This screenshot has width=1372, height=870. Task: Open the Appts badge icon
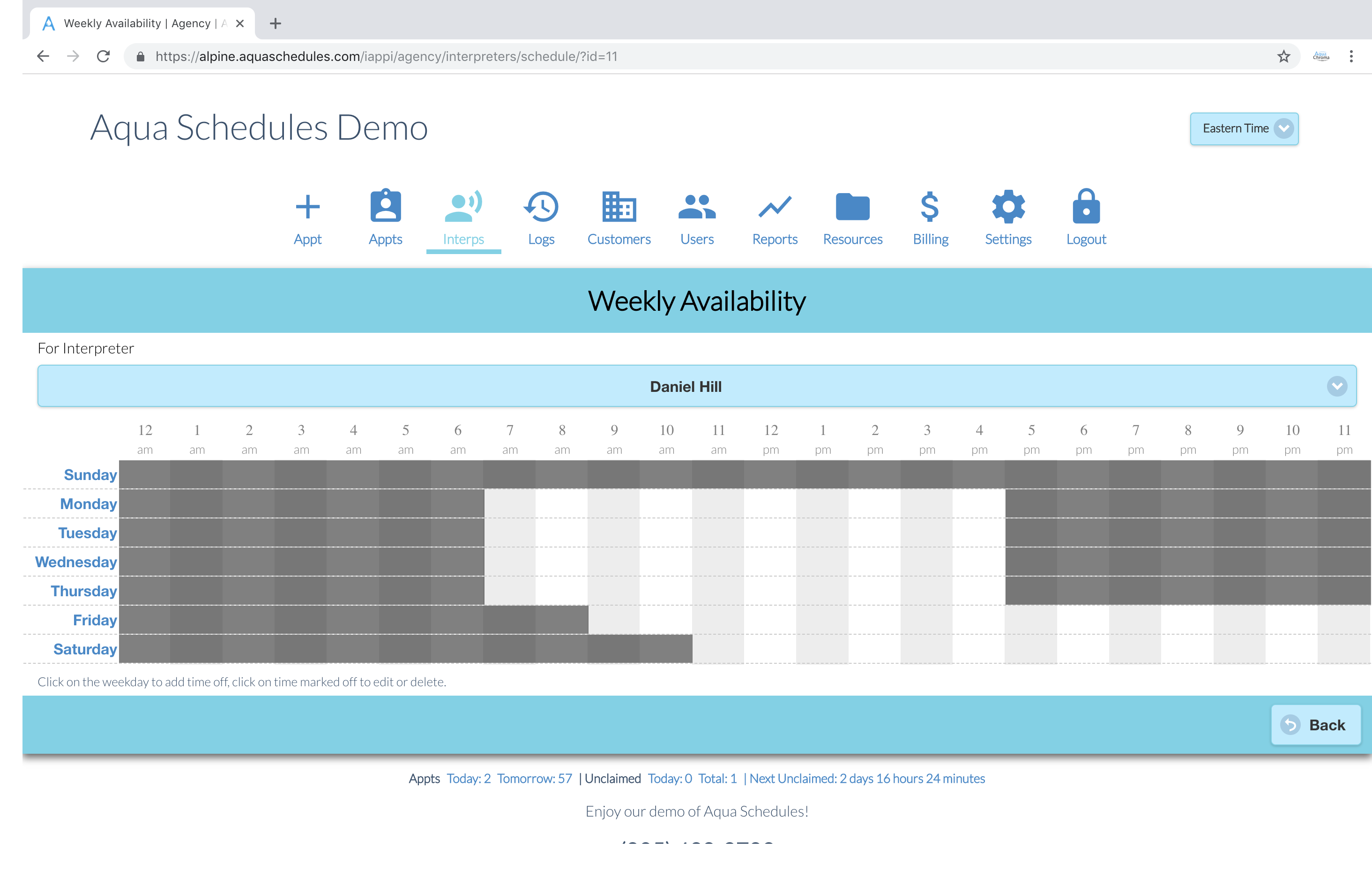coord(386,205)
